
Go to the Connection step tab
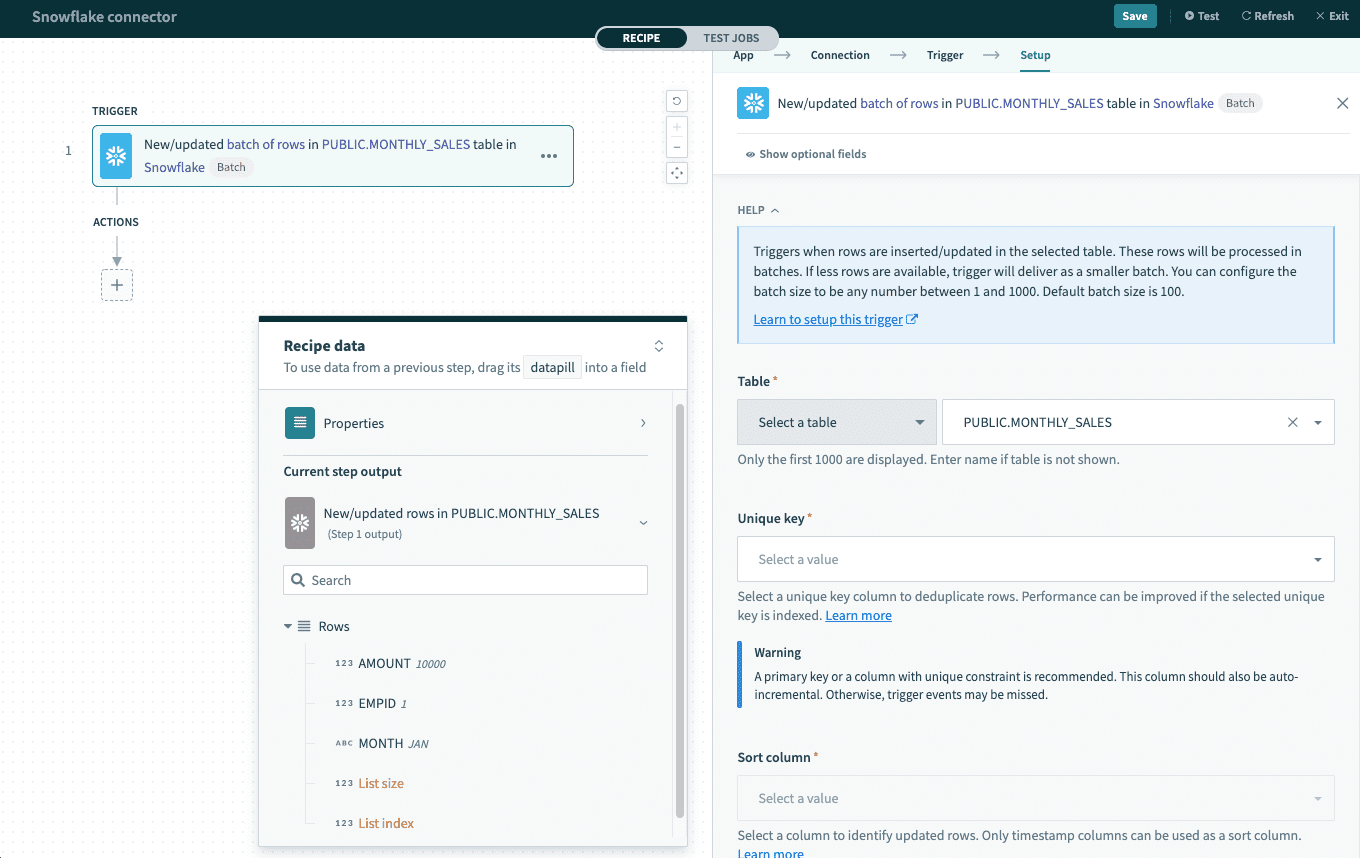click(839, 55)
